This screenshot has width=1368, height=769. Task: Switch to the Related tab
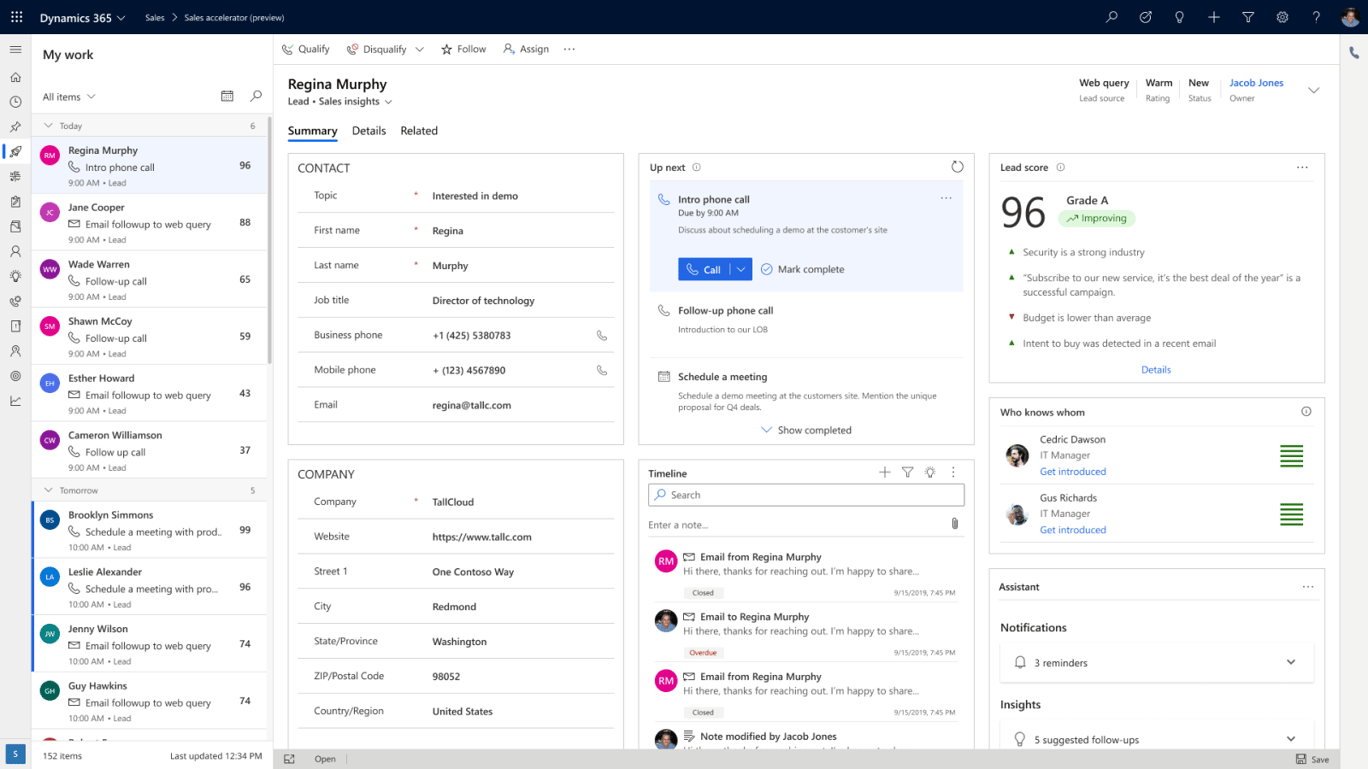(x=419, y=131)
